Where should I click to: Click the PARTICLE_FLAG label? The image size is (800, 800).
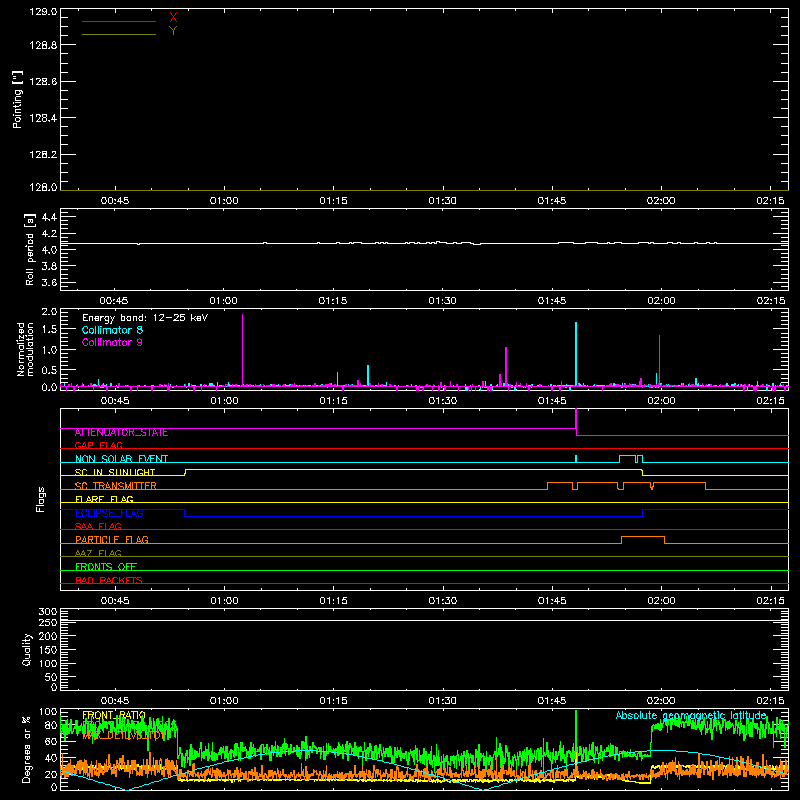click(x=112, y=540)
